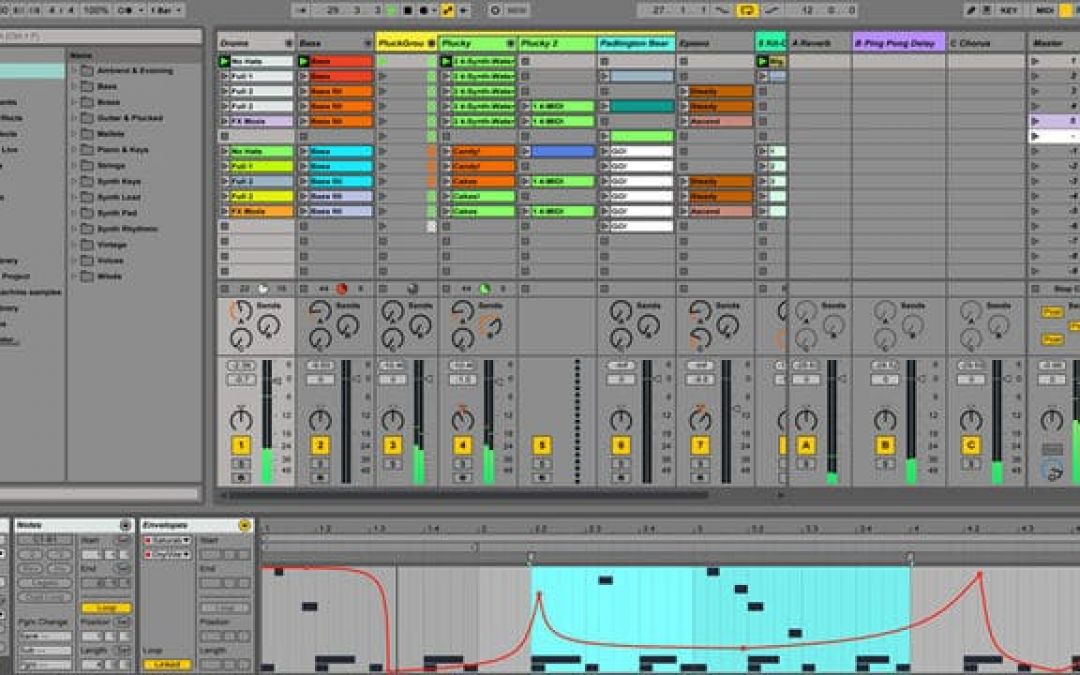Image resolution: width=1080 pixels, height=675 pixels.
Task: Select the Padlington Bear track header
Action: (x=636, y=43)
